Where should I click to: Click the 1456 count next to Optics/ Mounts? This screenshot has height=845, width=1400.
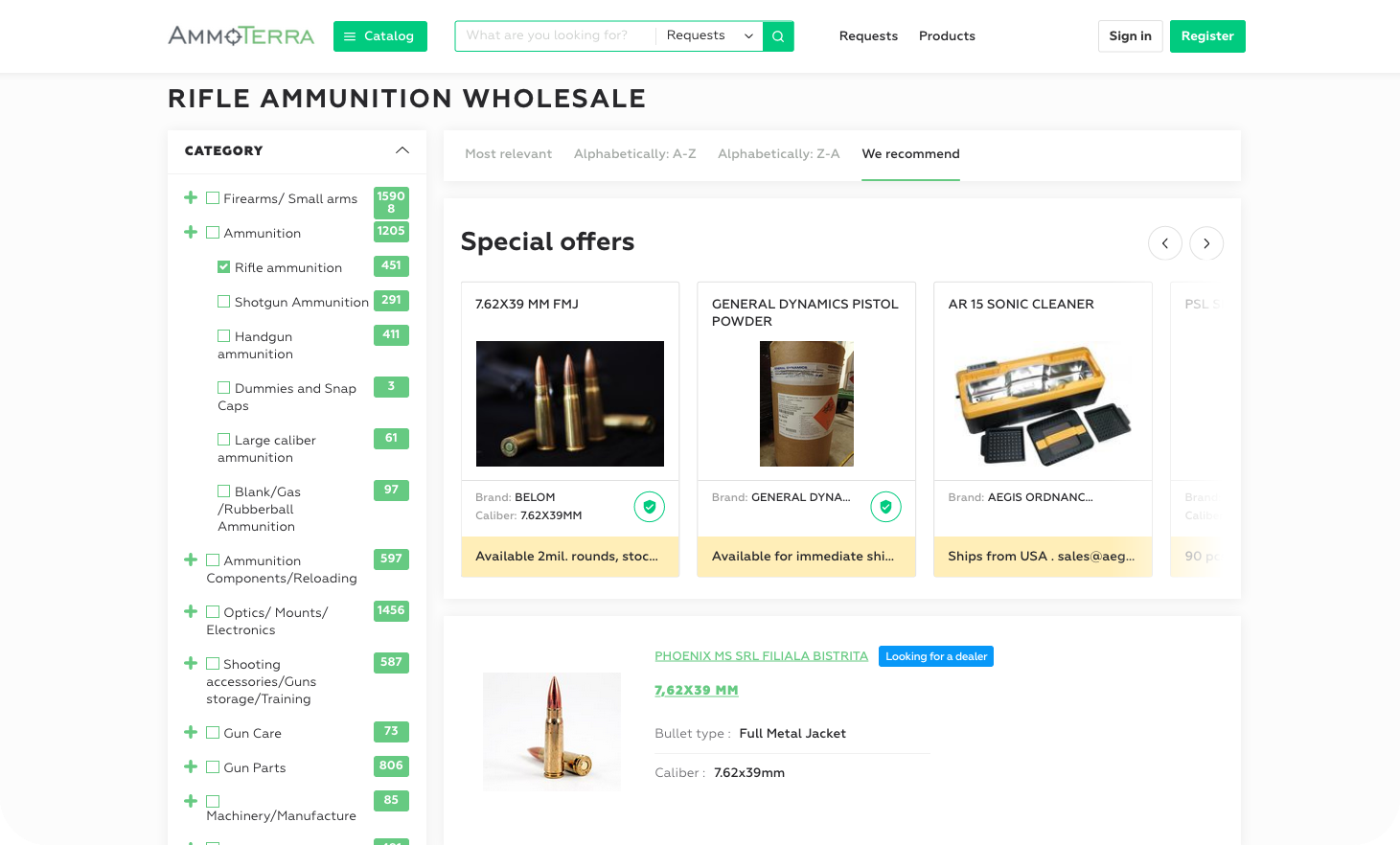391,610
